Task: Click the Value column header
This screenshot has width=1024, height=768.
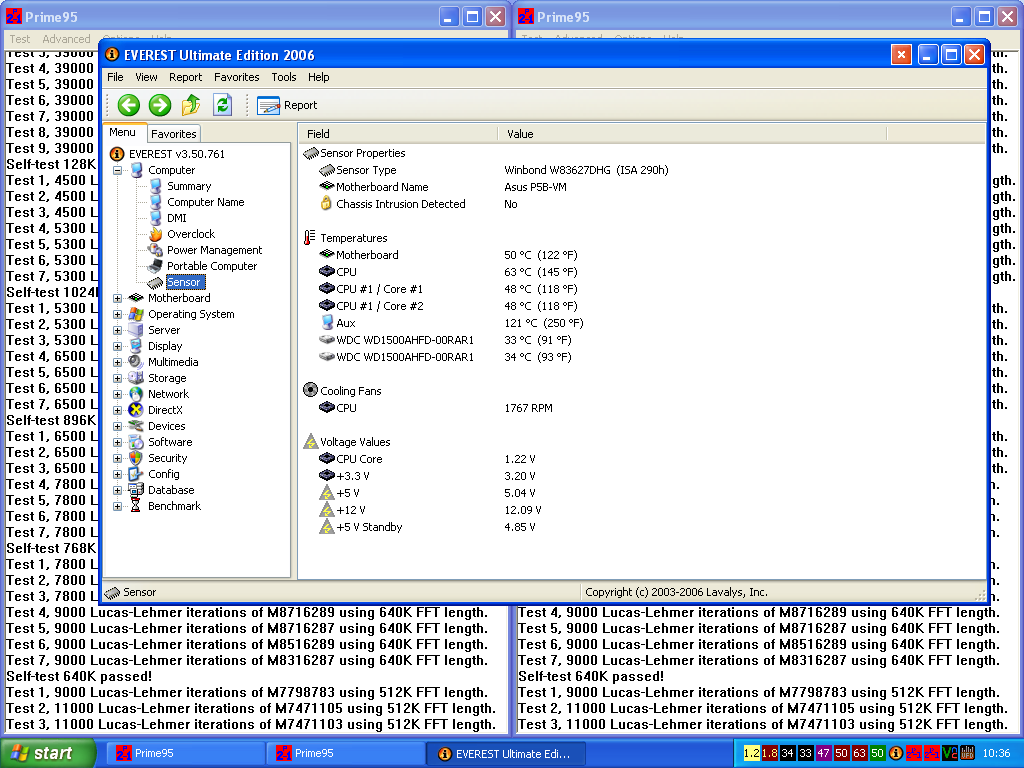Action: (692, 134)
